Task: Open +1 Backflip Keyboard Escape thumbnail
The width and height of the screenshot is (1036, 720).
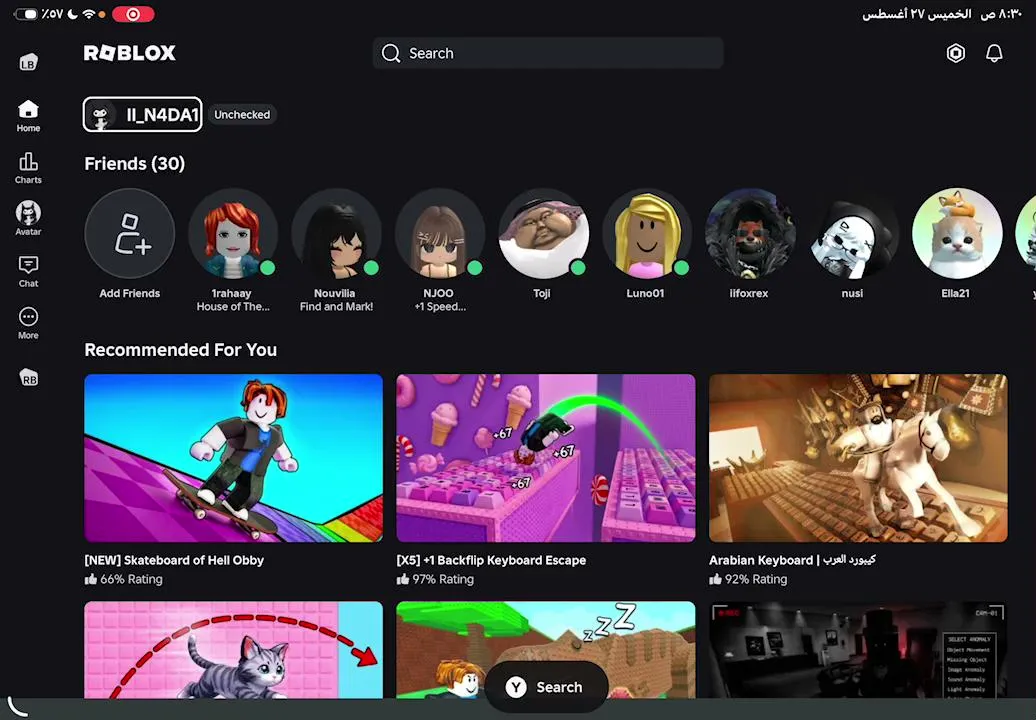Action: tap(546, 458)
